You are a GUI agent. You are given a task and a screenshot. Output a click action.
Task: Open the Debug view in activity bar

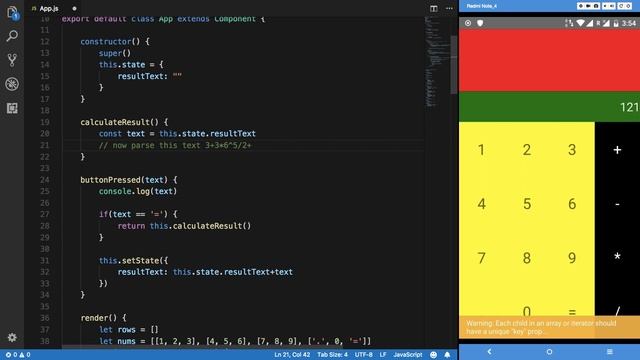point(12,84)
